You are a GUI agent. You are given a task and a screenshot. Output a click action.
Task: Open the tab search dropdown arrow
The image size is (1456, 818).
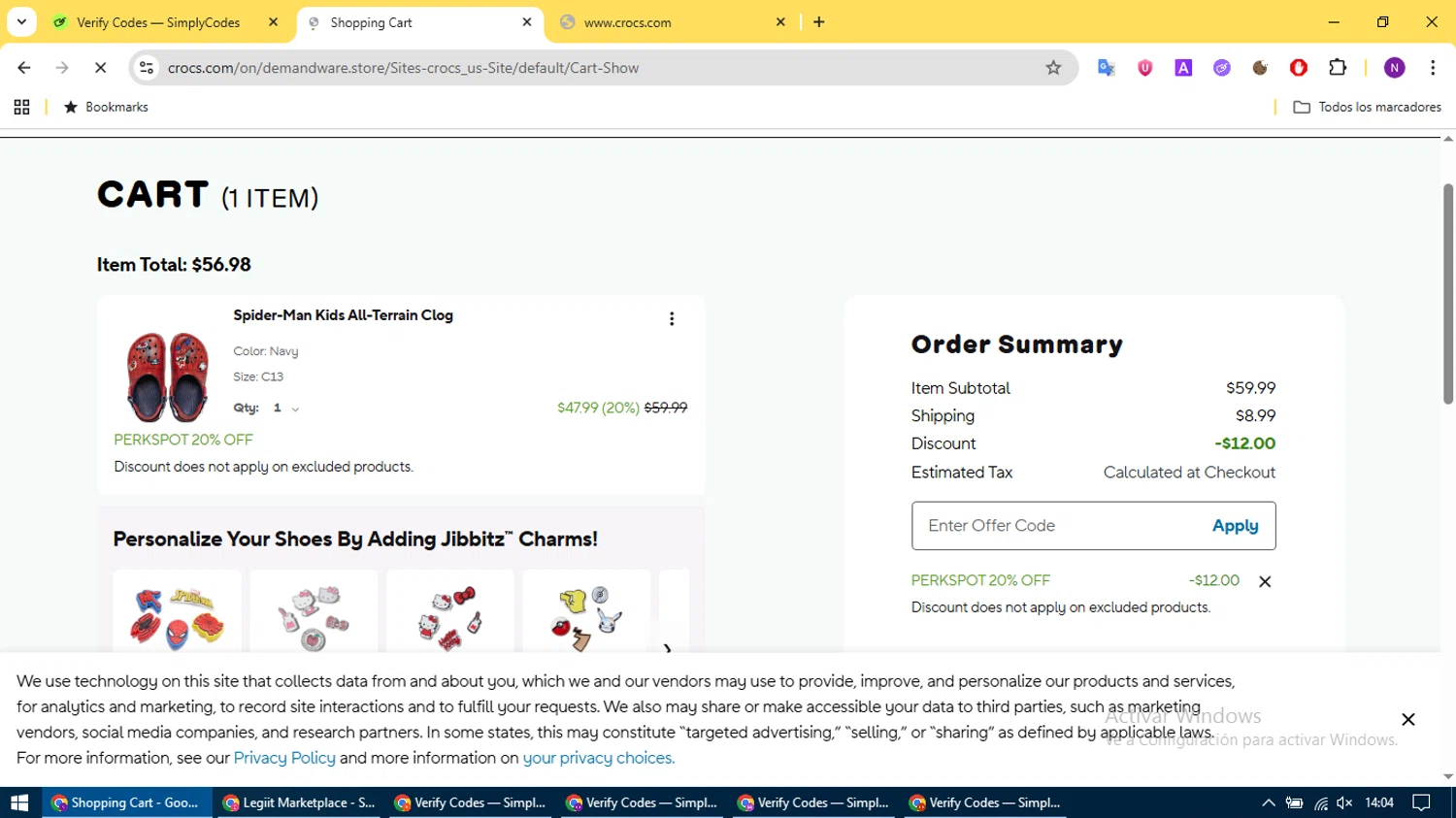point(21,21)
